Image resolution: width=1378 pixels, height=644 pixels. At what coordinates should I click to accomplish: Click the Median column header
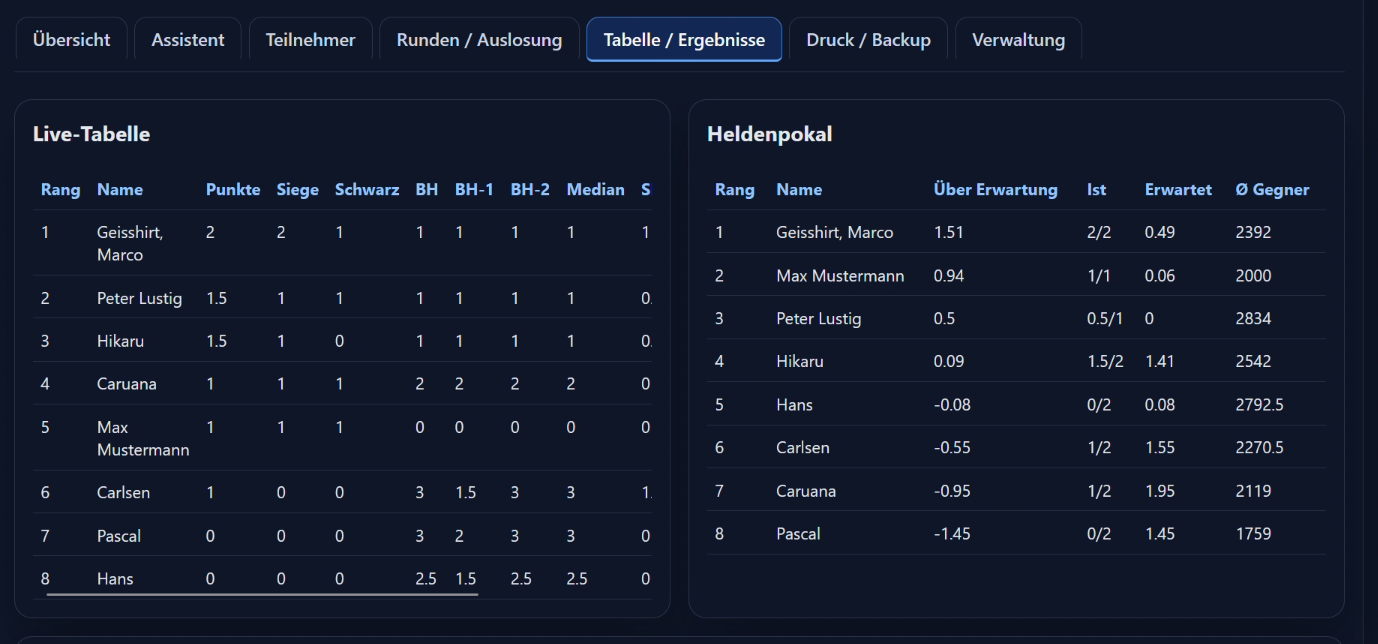coord(595,189)
